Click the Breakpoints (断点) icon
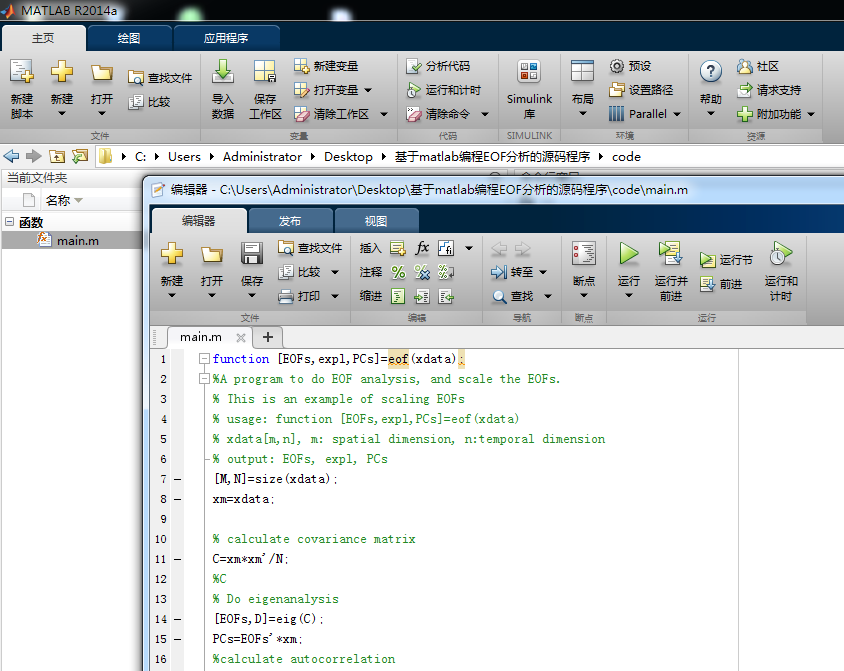This screenshot has height=671, width=844. [x=583, y=253]
